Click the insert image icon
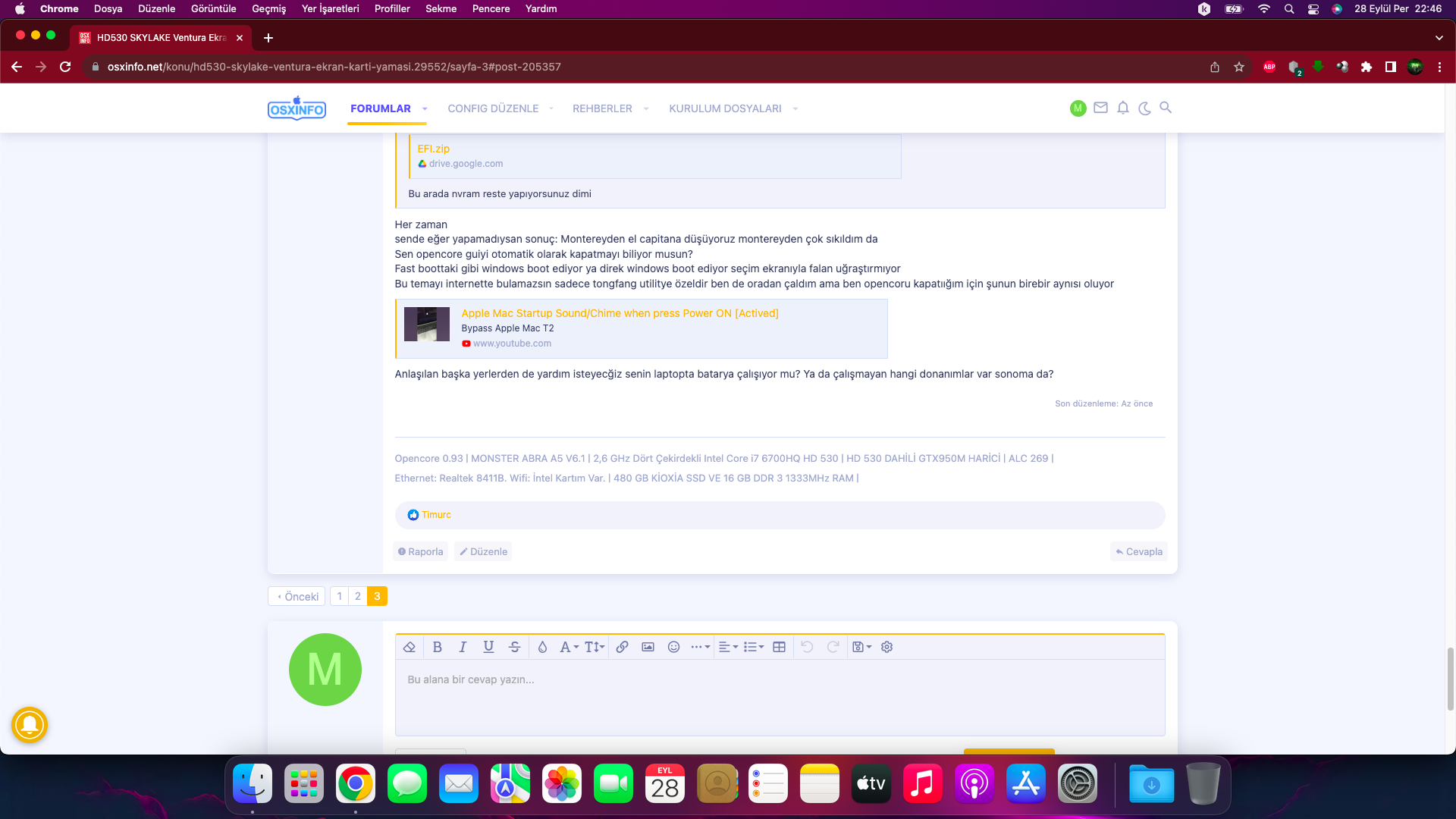1456x819 pixels. [x=648, y=647]
